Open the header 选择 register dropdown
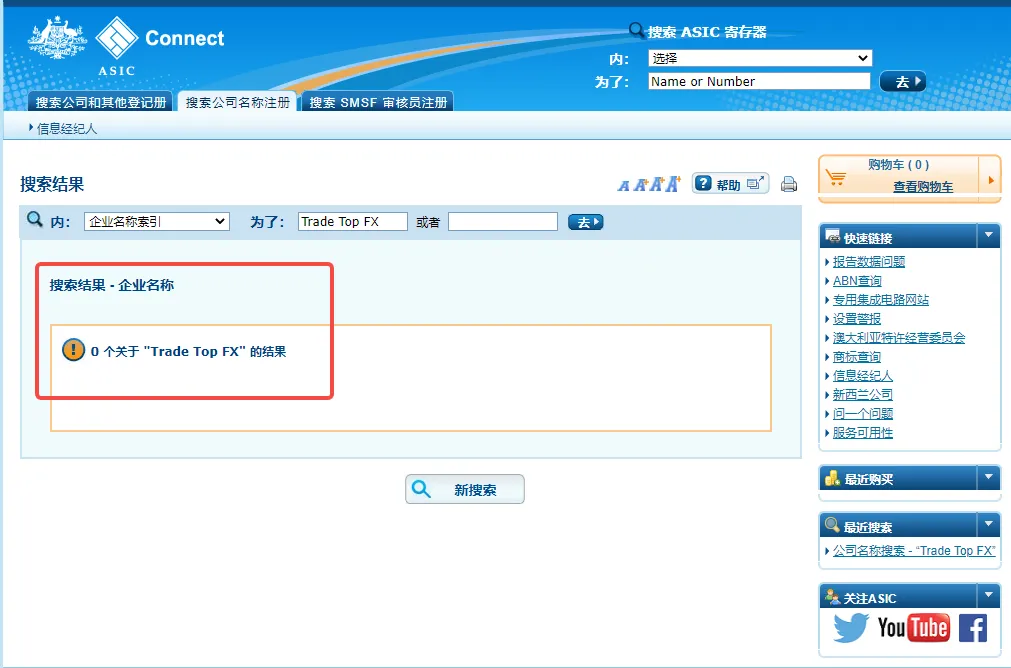 pos(760,58)
